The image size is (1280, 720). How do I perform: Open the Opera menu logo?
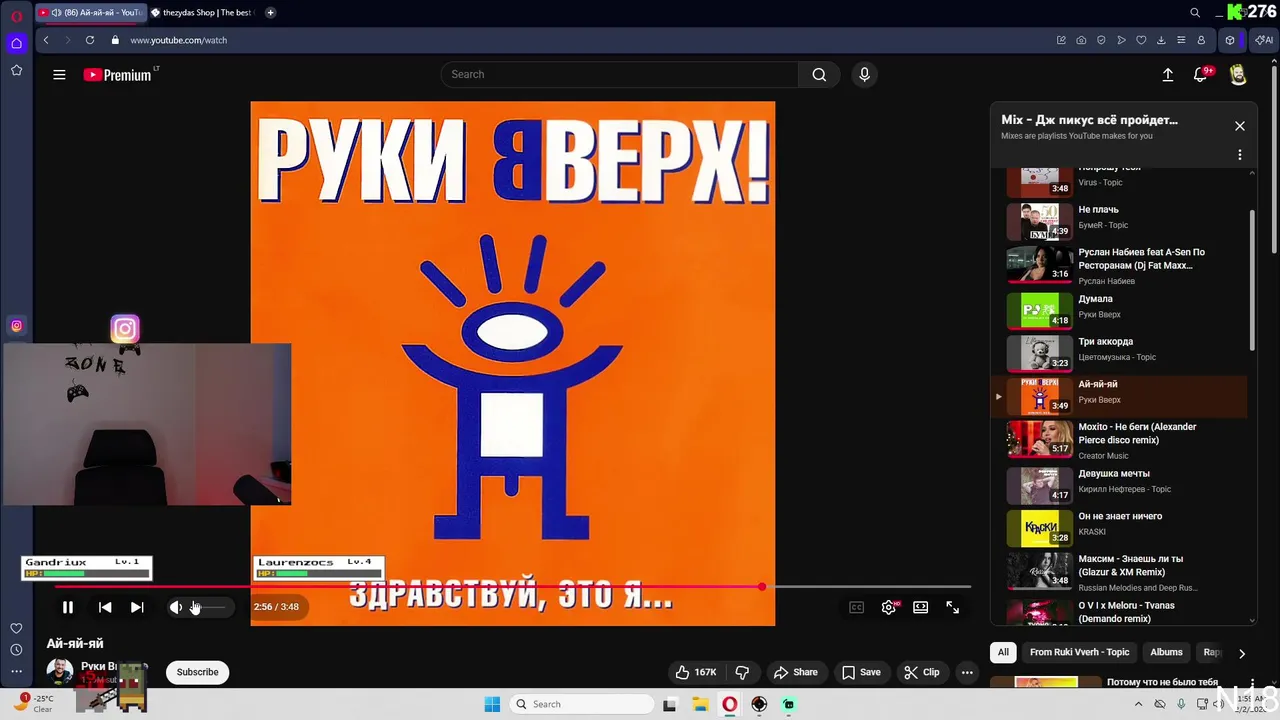[16, 16]
